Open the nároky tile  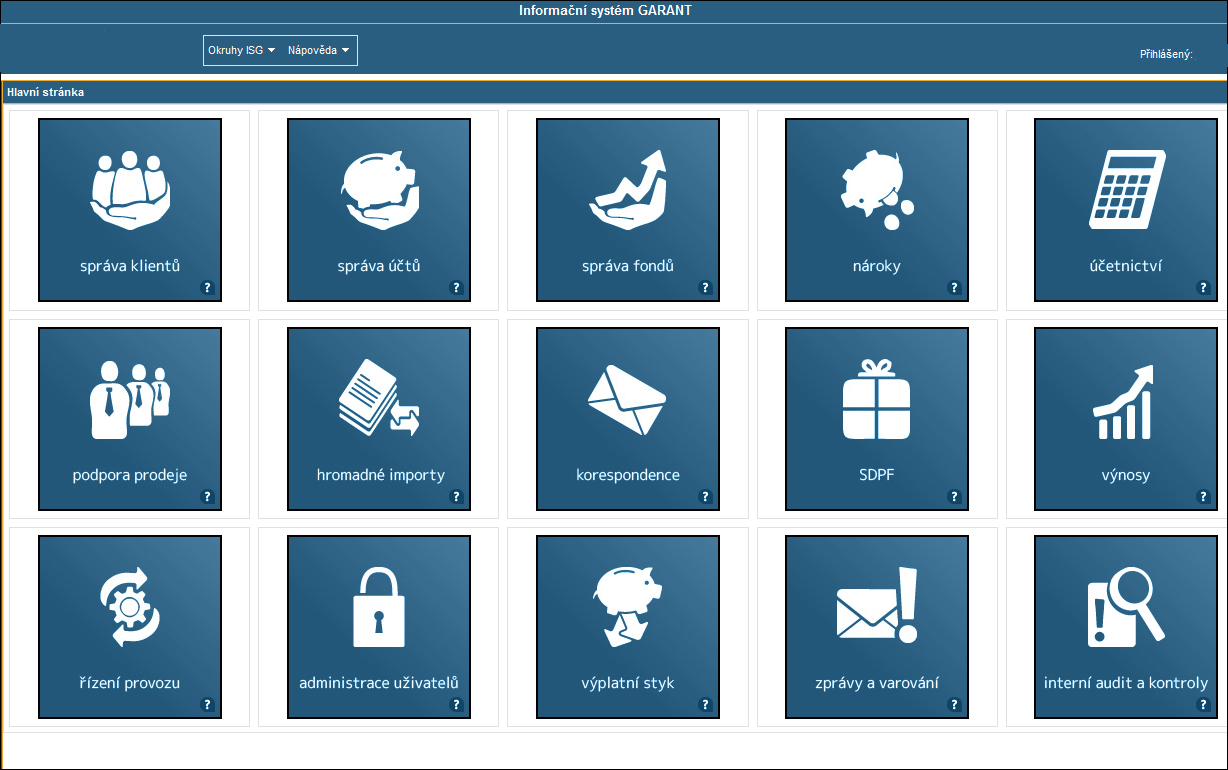pyautogui.click(x=876, y=209)
